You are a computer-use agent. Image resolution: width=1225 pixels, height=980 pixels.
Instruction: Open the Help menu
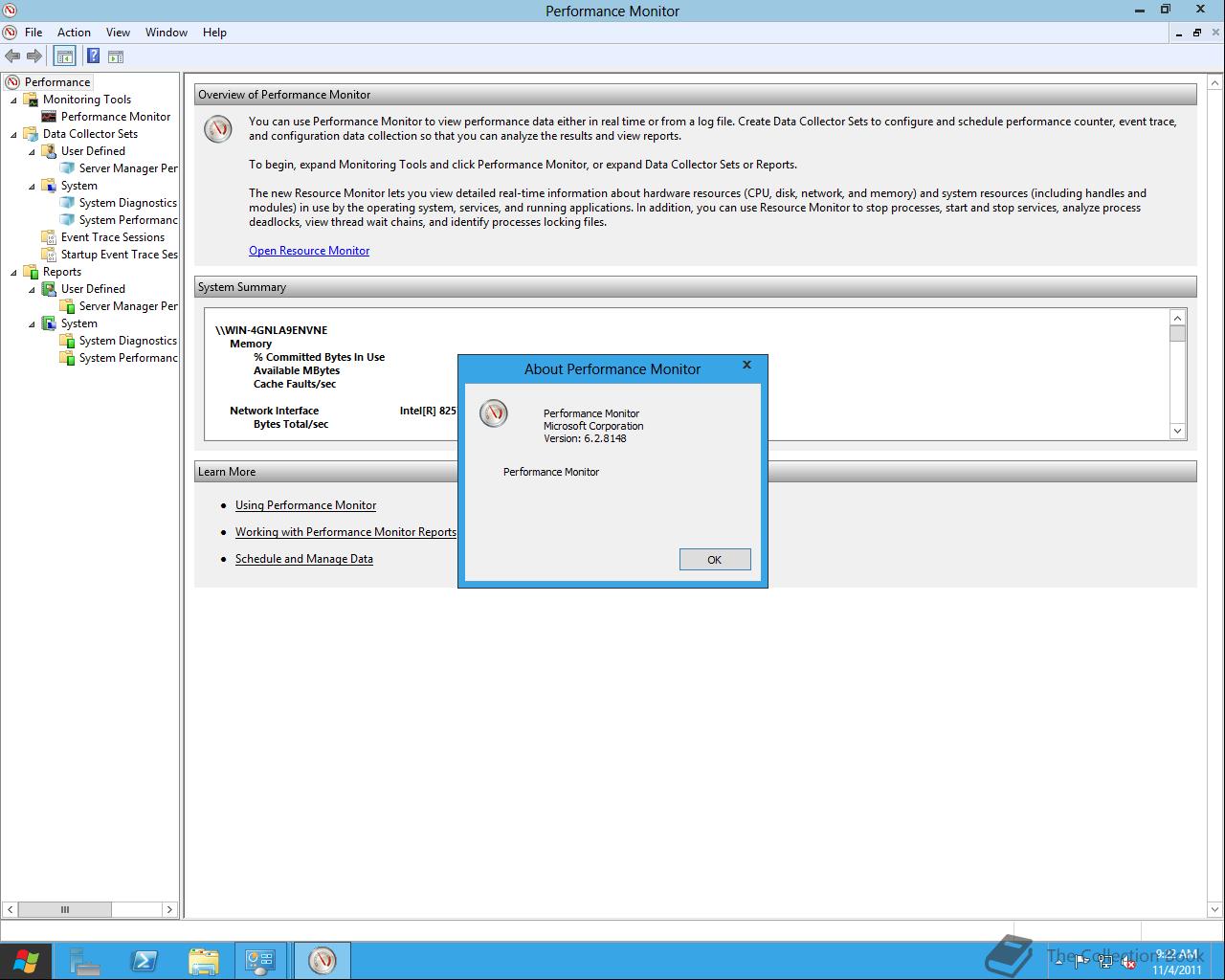coord(214,33)
